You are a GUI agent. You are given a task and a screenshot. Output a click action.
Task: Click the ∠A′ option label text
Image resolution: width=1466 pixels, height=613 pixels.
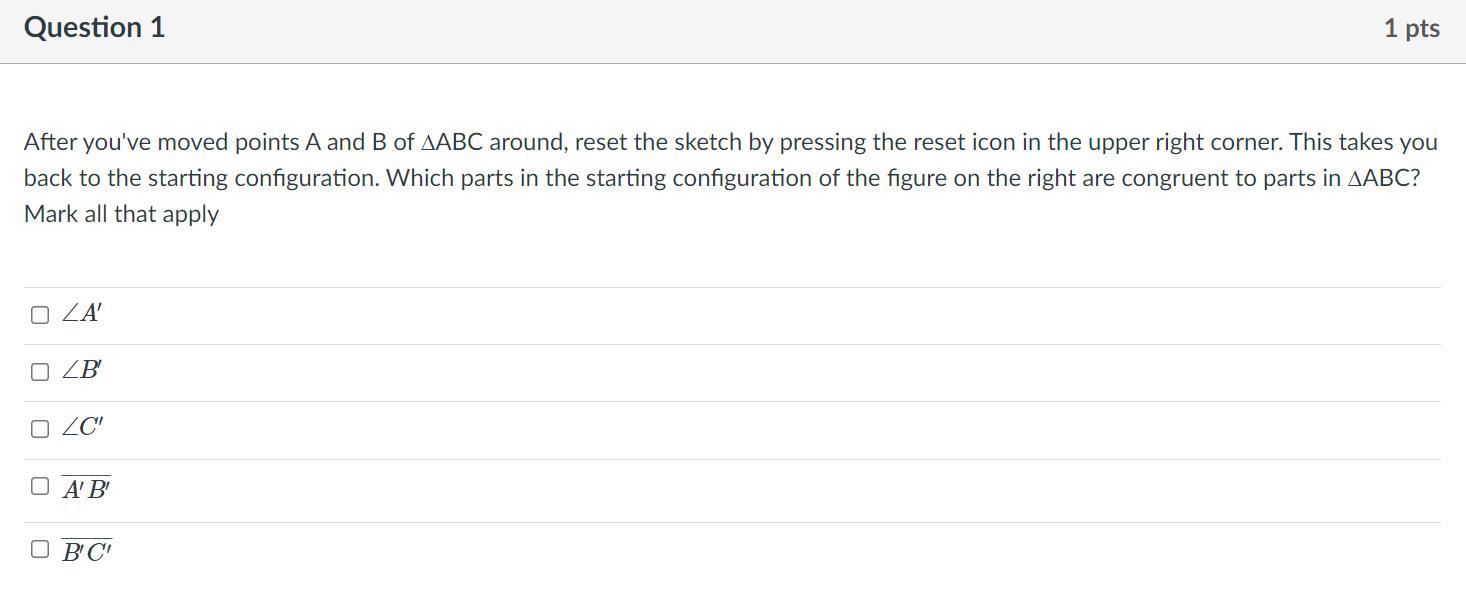click(82, 314)
